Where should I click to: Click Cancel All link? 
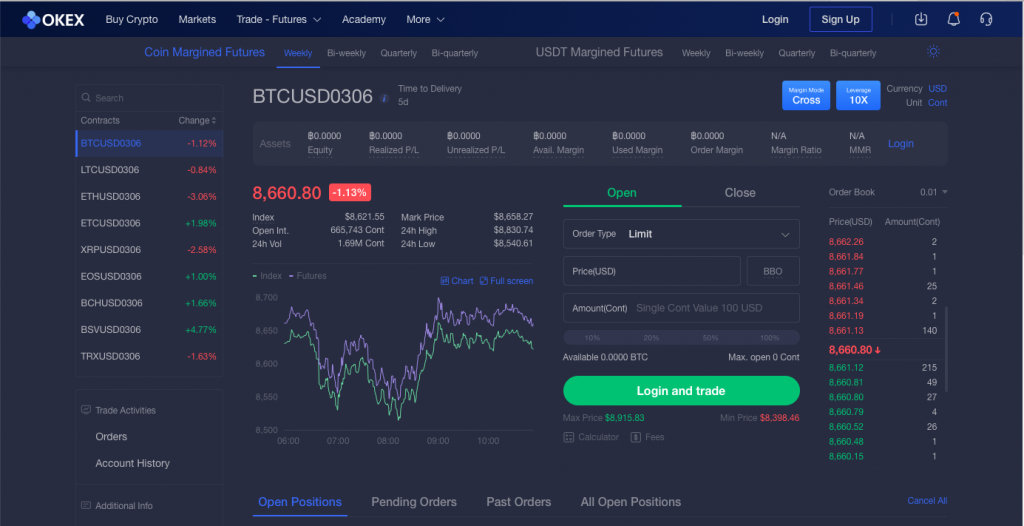[x=927, y=501]
